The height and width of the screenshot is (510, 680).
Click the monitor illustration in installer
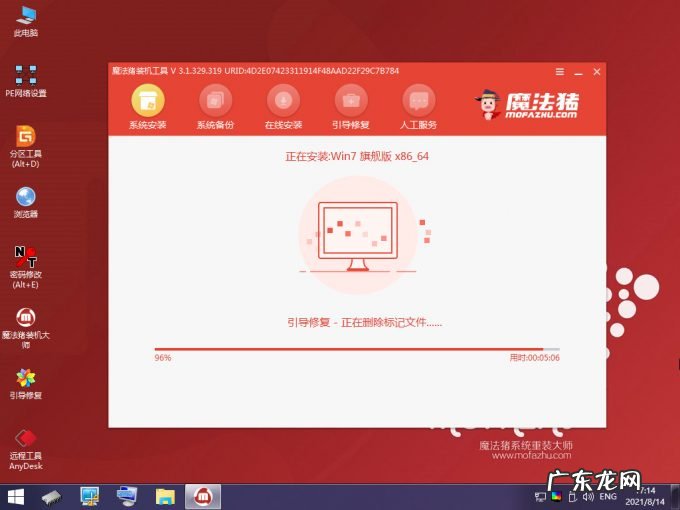coord(358,236)
